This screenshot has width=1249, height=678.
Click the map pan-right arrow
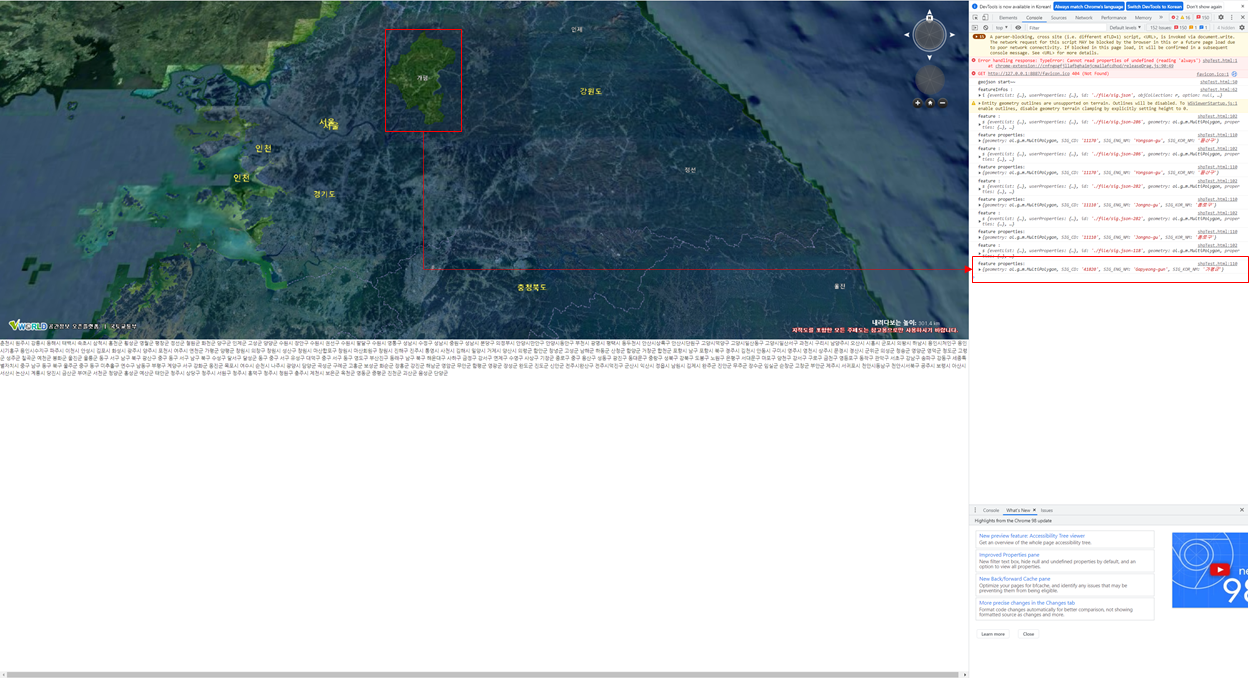point(952,35)
